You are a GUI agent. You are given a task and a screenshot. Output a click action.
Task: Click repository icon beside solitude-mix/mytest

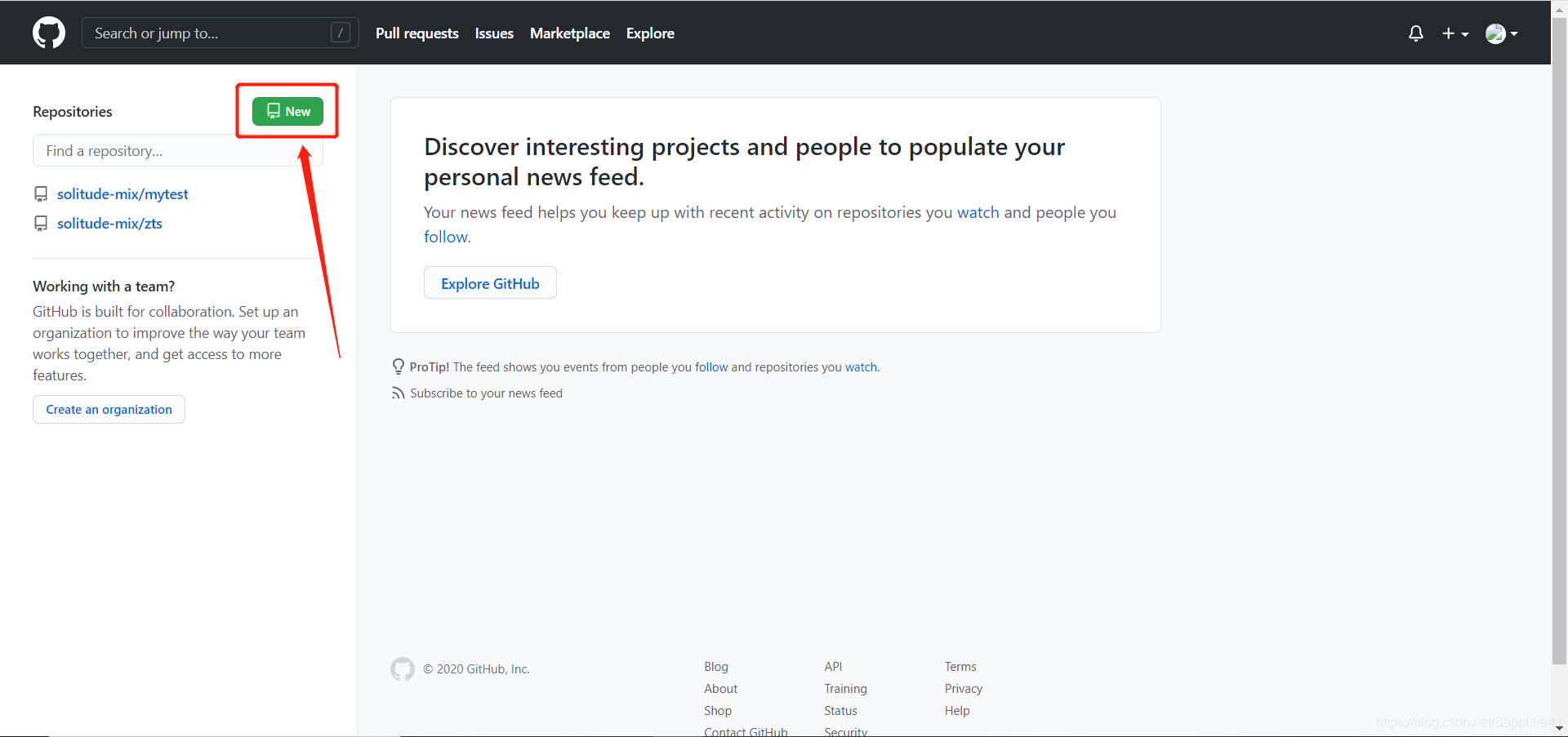41,194
